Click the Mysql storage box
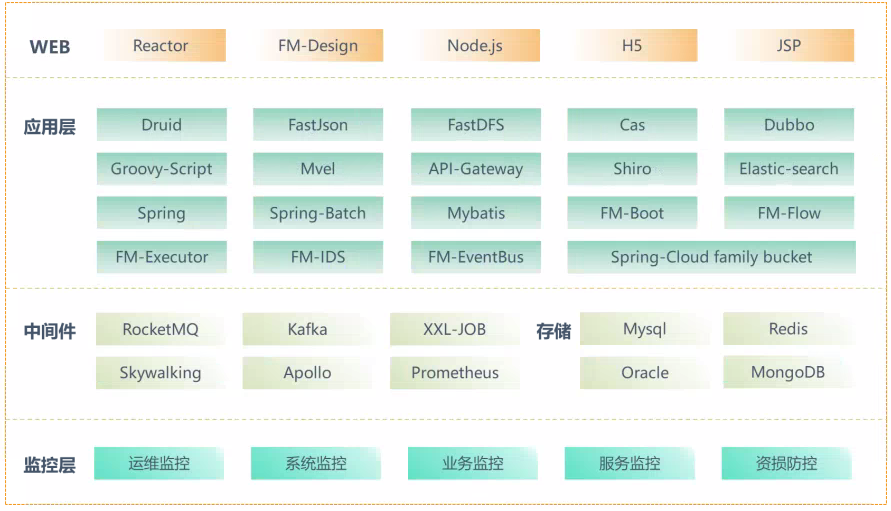Viewport: 891px width, 511px height. tap(645, 329)
